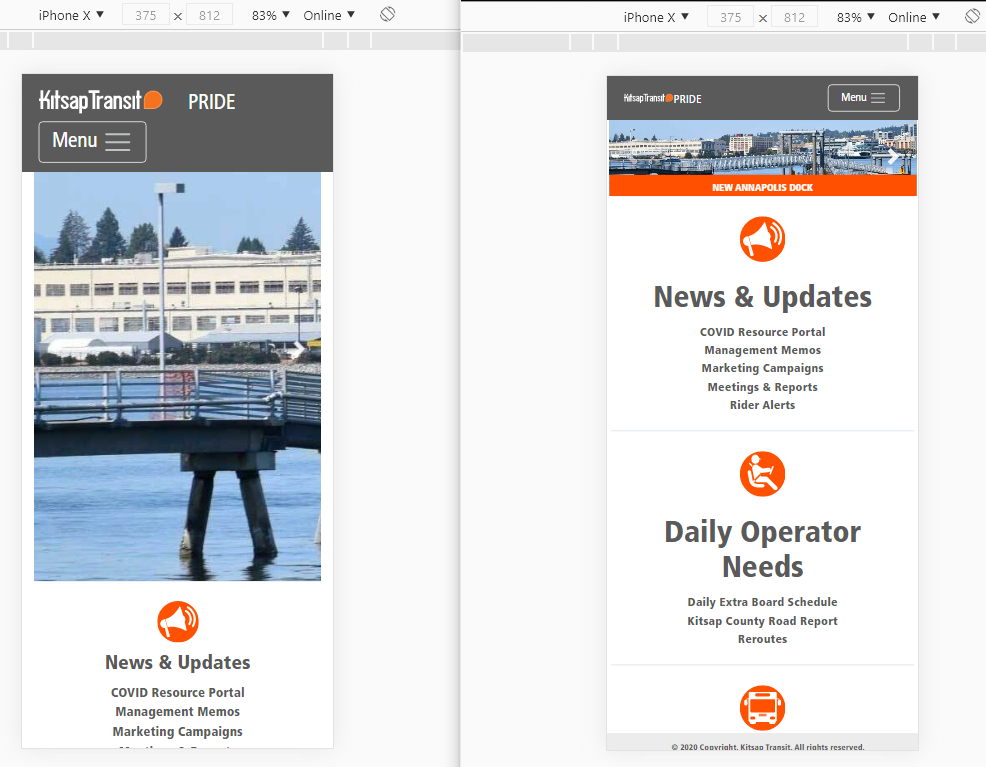
Task: Open the iPhone X device dropdown in the left toolbar
Action: tap(71, 15)
